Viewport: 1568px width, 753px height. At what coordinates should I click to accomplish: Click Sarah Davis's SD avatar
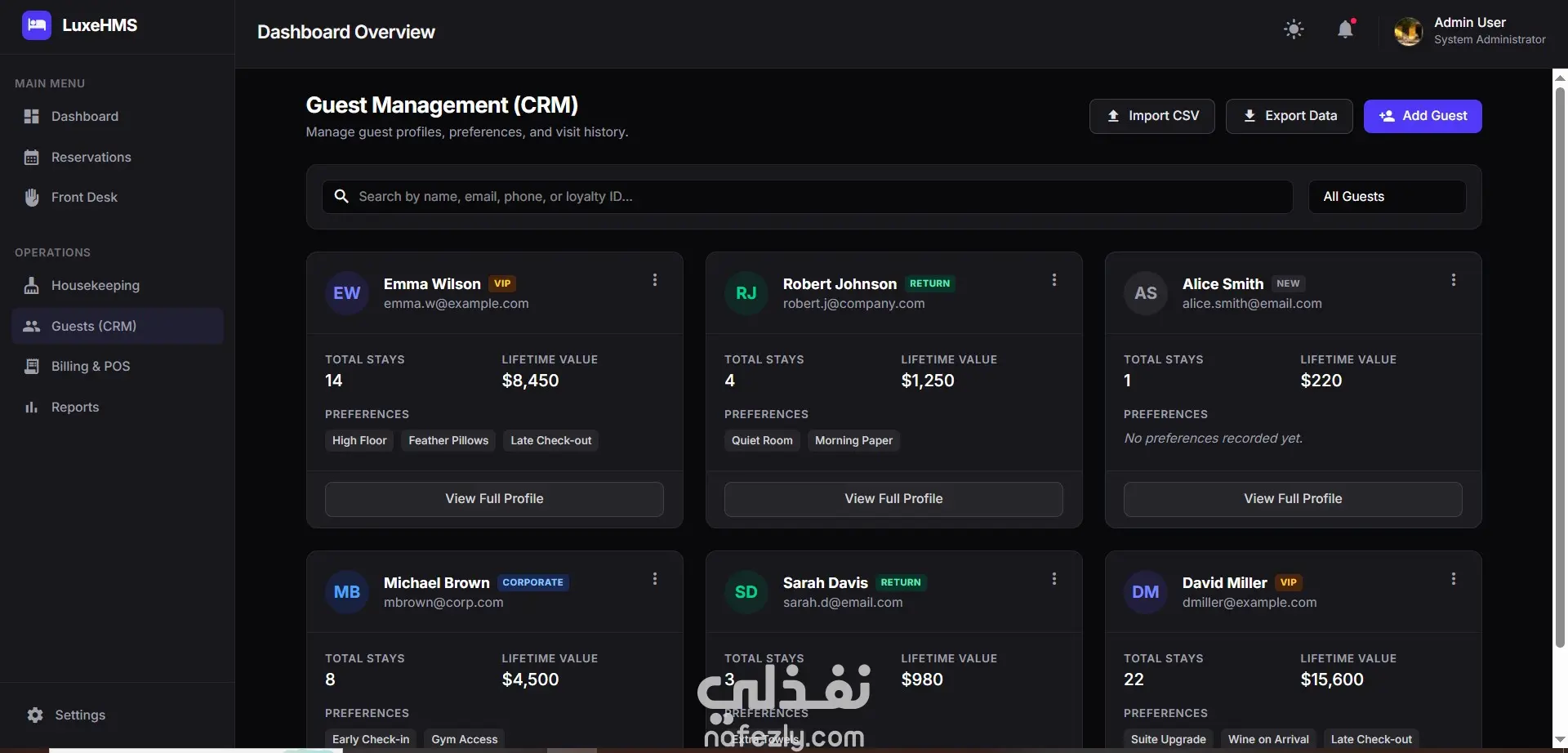coord(746,592)
